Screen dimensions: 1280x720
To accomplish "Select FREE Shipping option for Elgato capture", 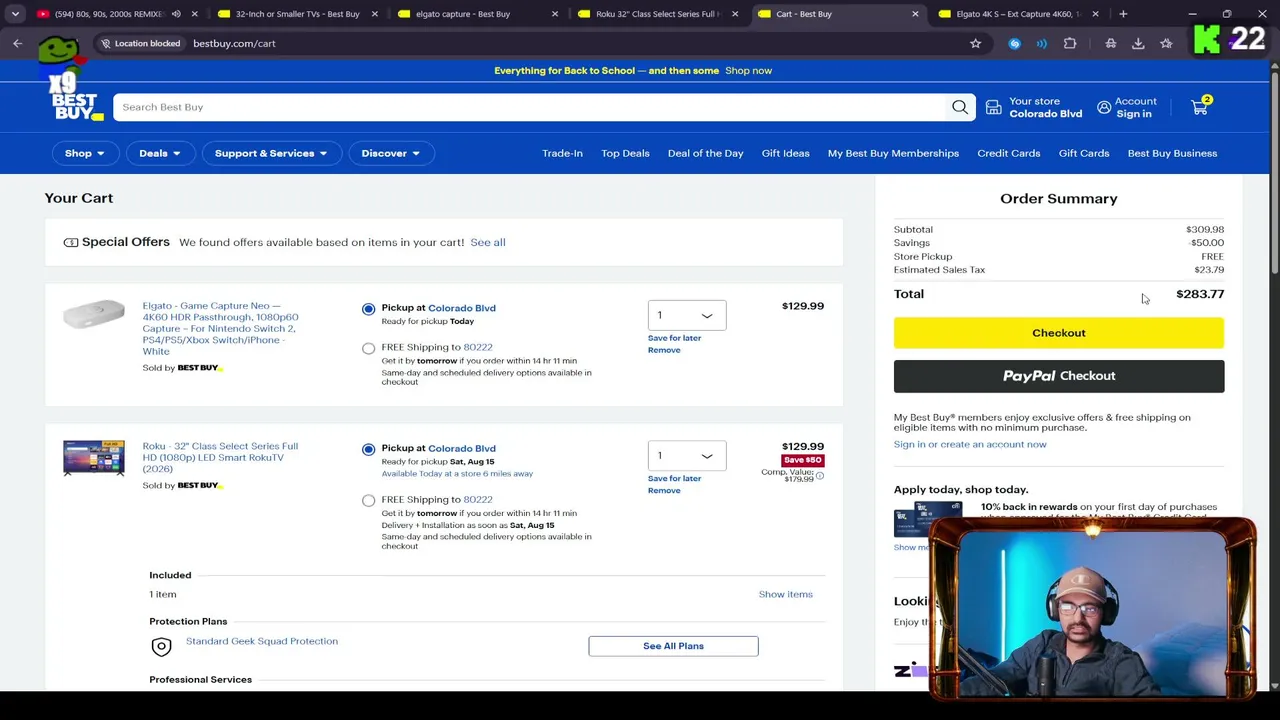I will click(x=369, y=348).
